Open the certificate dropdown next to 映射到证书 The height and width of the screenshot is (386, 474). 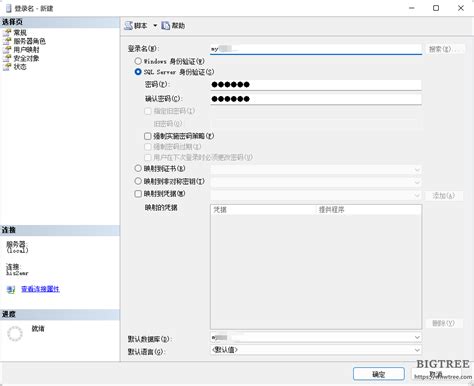tap(316, 170)
